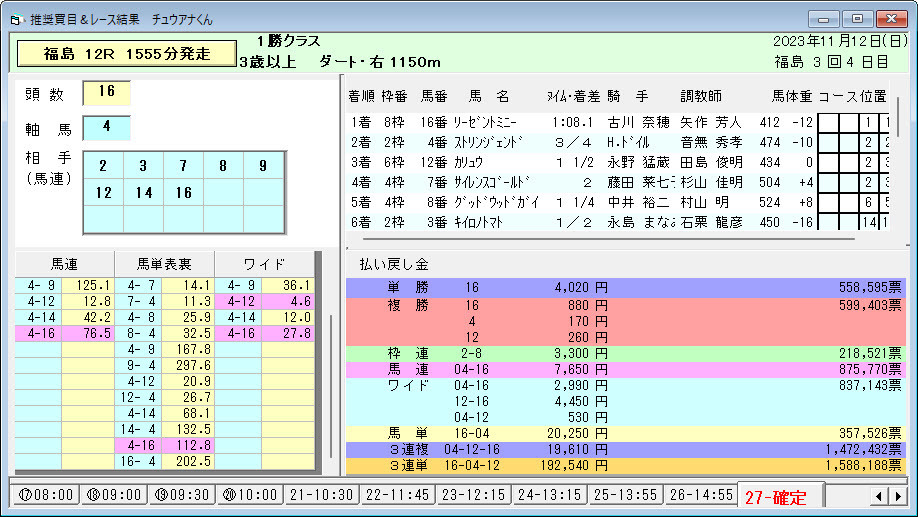Click the 福島 12R 1555分発走 button
This screenshot has height=517, width=918.
coord(126,54)
